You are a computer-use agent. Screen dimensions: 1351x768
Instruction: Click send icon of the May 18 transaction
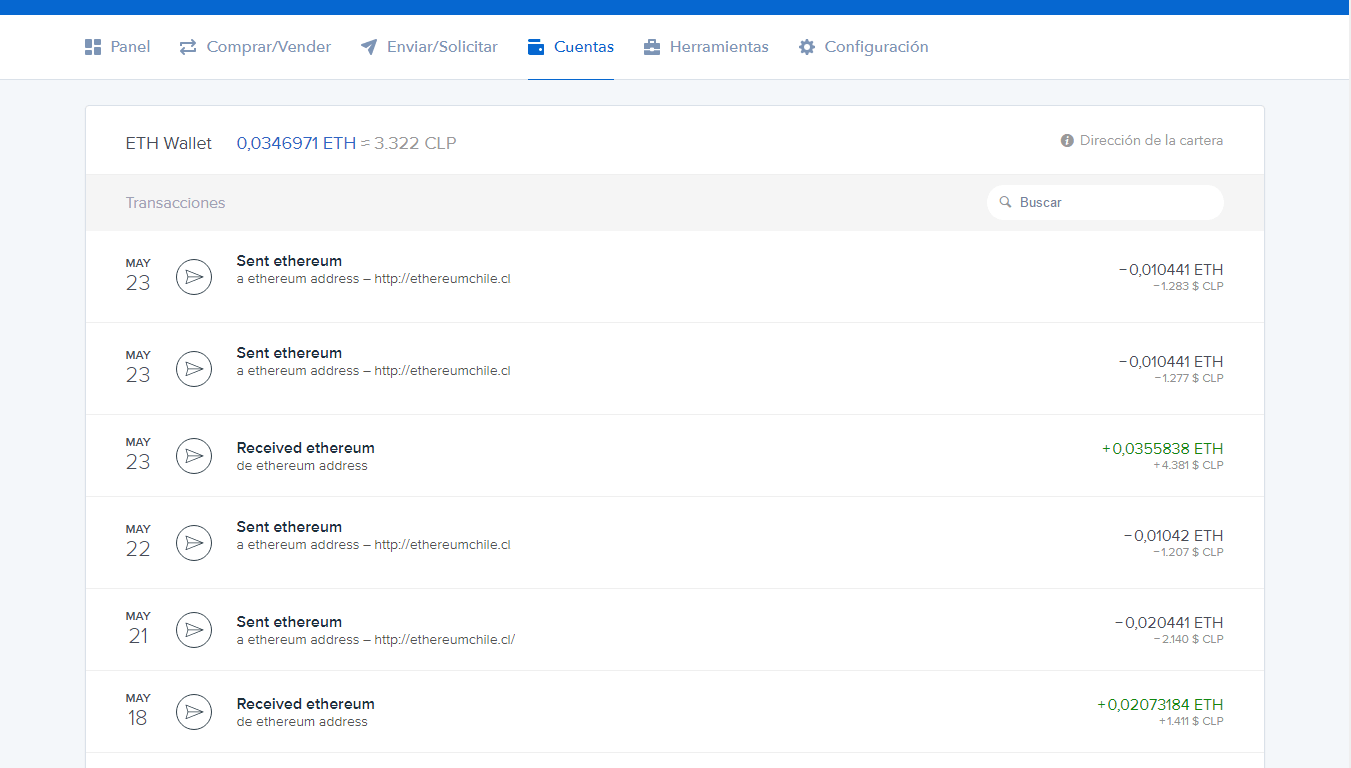pyautogui.click(x=194, y=712)
